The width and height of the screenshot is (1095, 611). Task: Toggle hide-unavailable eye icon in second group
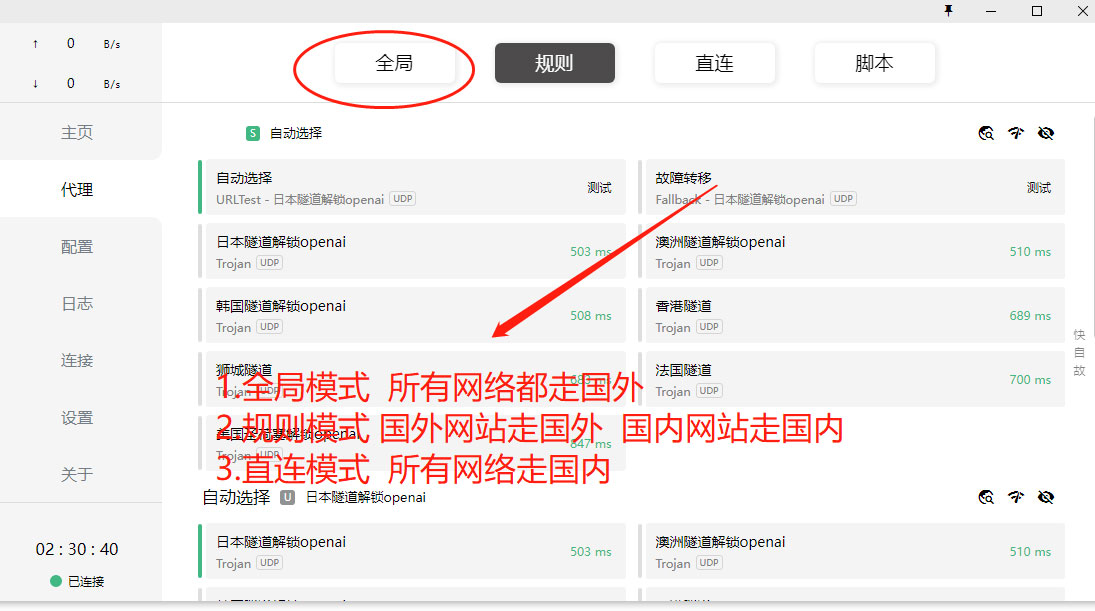[x=1046, y=497]
